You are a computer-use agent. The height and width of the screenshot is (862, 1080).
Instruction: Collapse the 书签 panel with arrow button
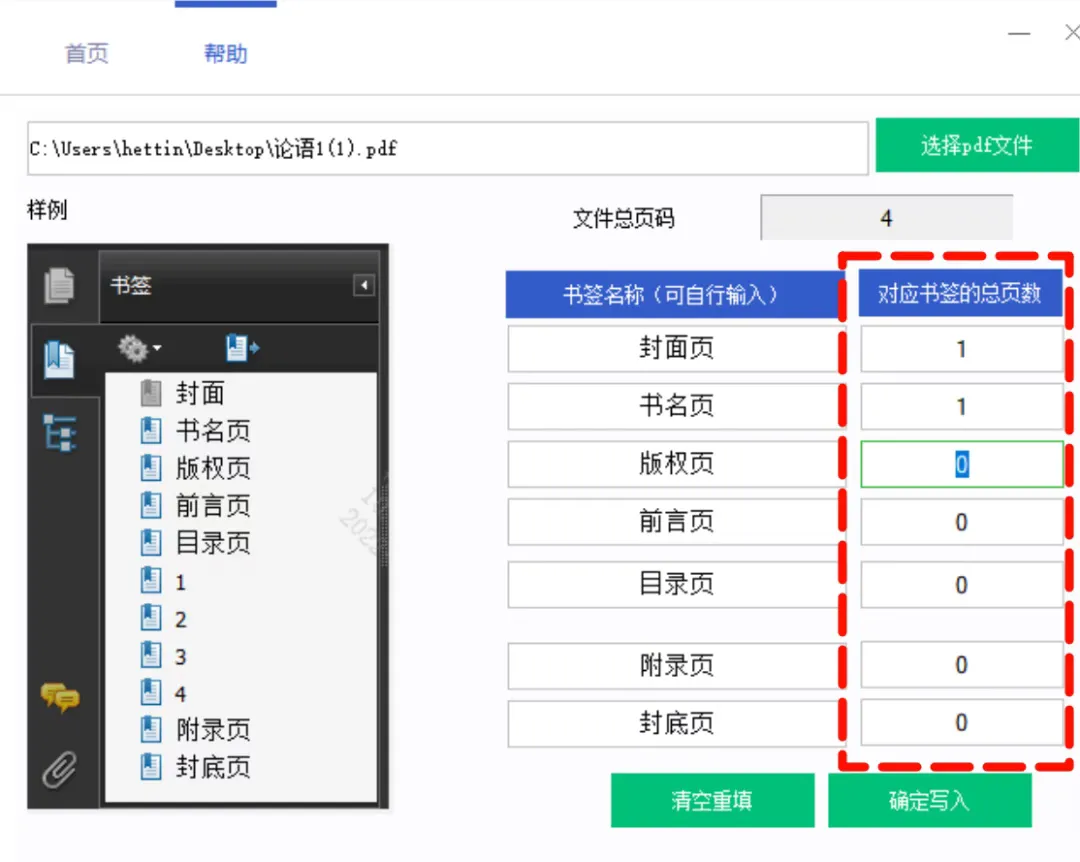tap(364, 286)
